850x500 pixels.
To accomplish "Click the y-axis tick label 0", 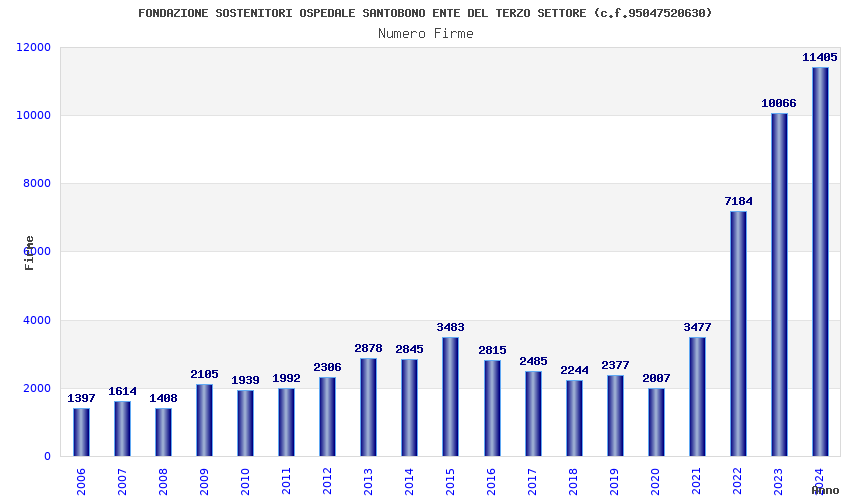I will 48,457.
